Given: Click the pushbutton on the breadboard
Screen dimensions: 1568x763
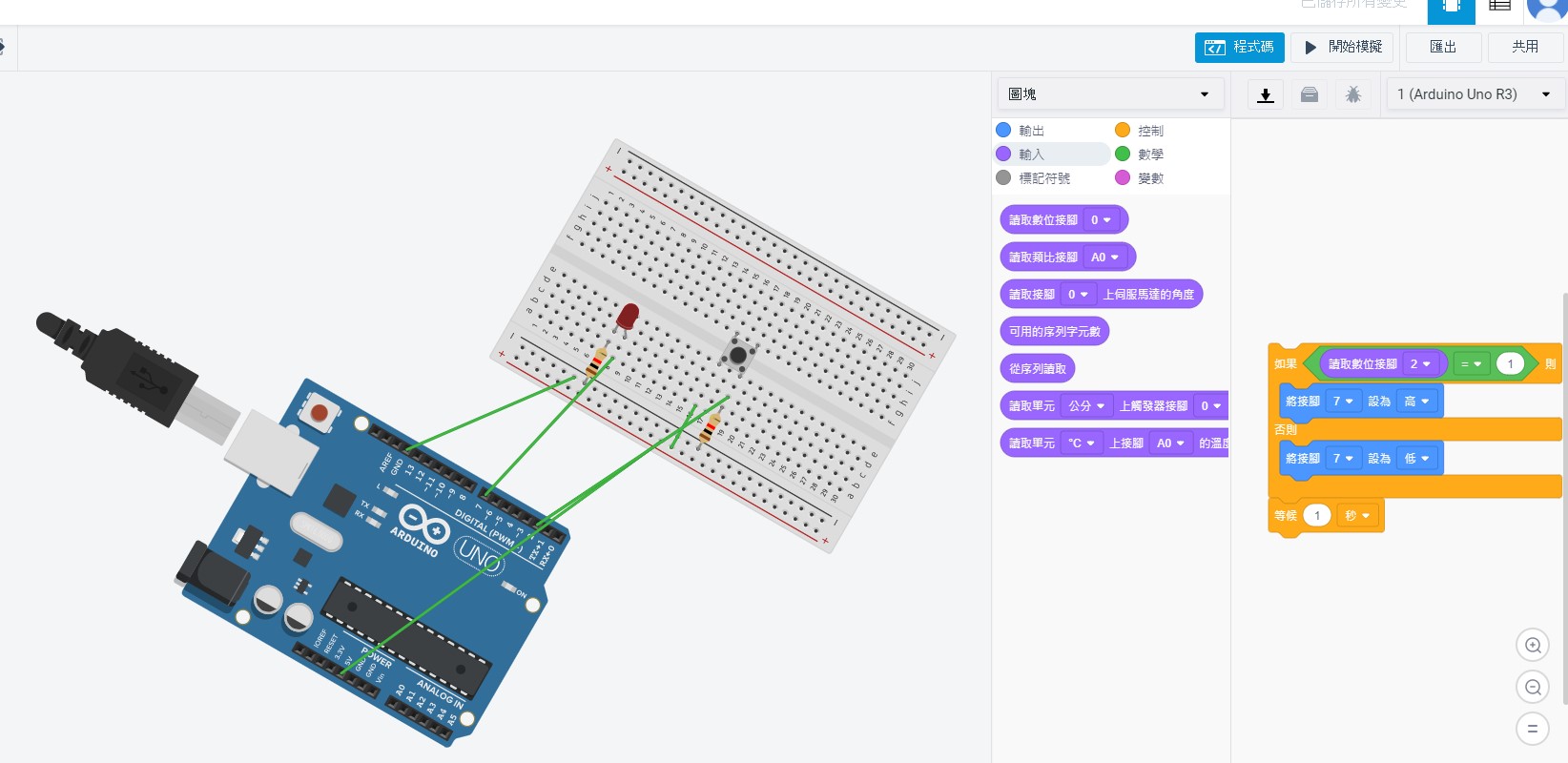Looking at the screenshot, I should click(737, 356).
